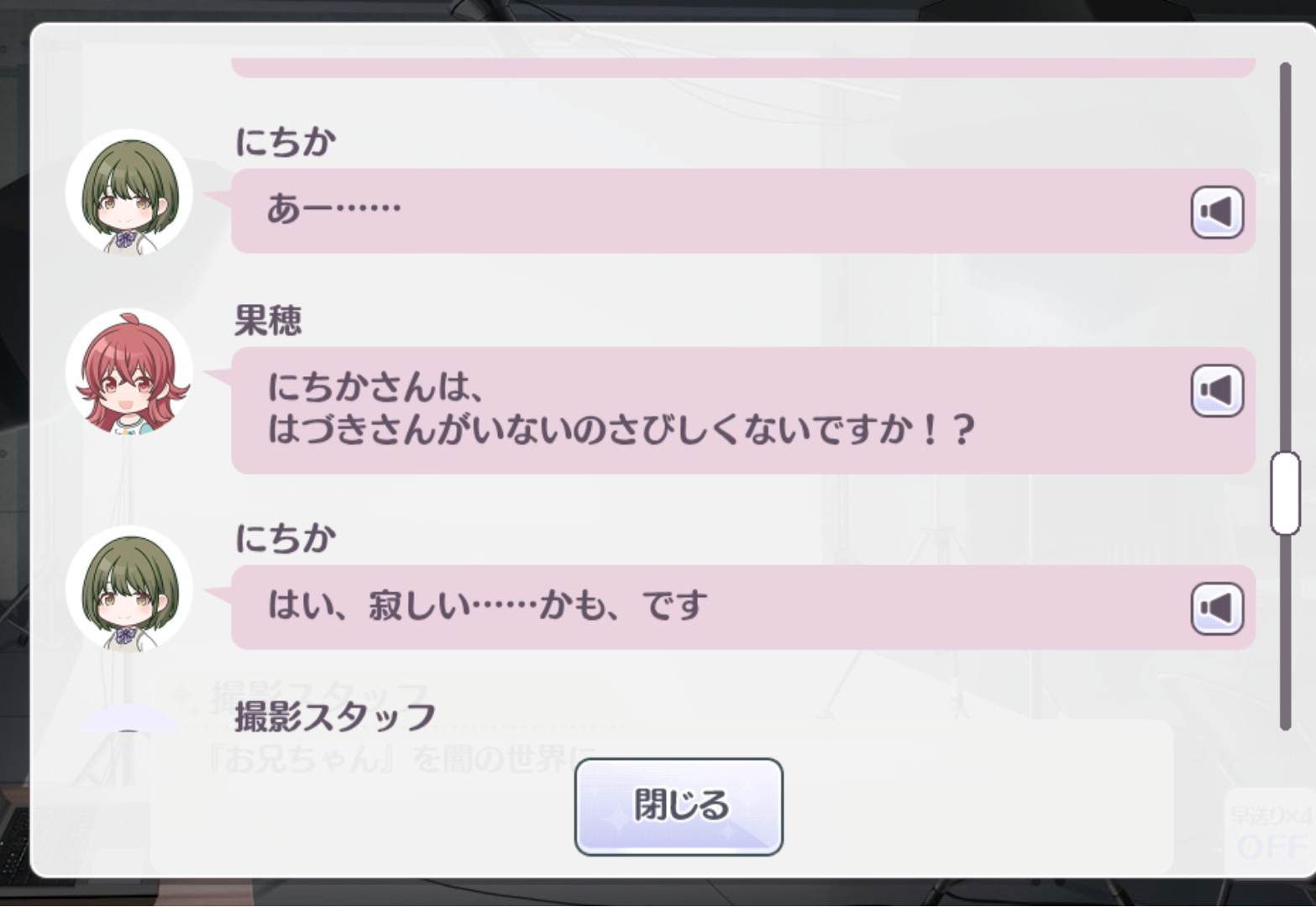Click scrollbar track below the thumb
Viewport: 1316px width, 907px height.
[1285, 632]
